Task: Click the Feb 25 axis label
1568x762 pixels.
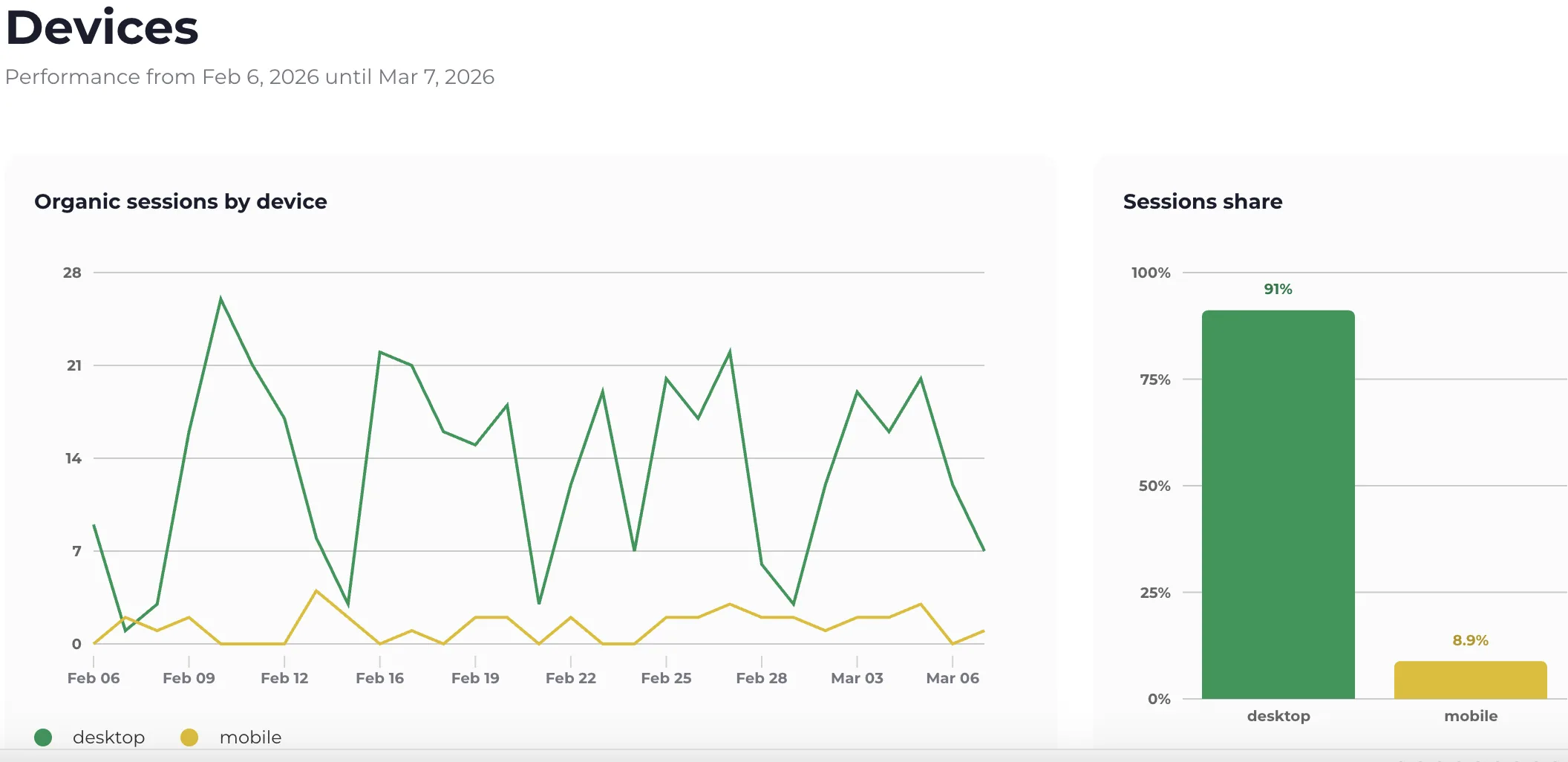Action: click(666, 677)
